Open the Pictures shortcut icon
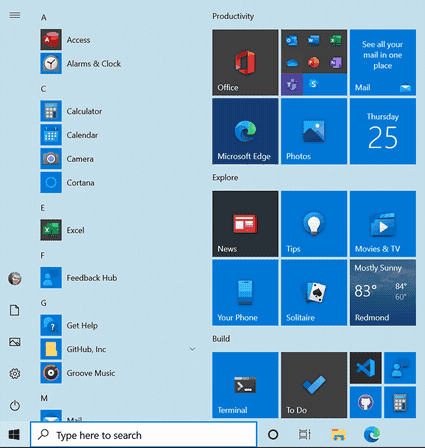This screenshot has width=425, height=448. tap(15, 342)
